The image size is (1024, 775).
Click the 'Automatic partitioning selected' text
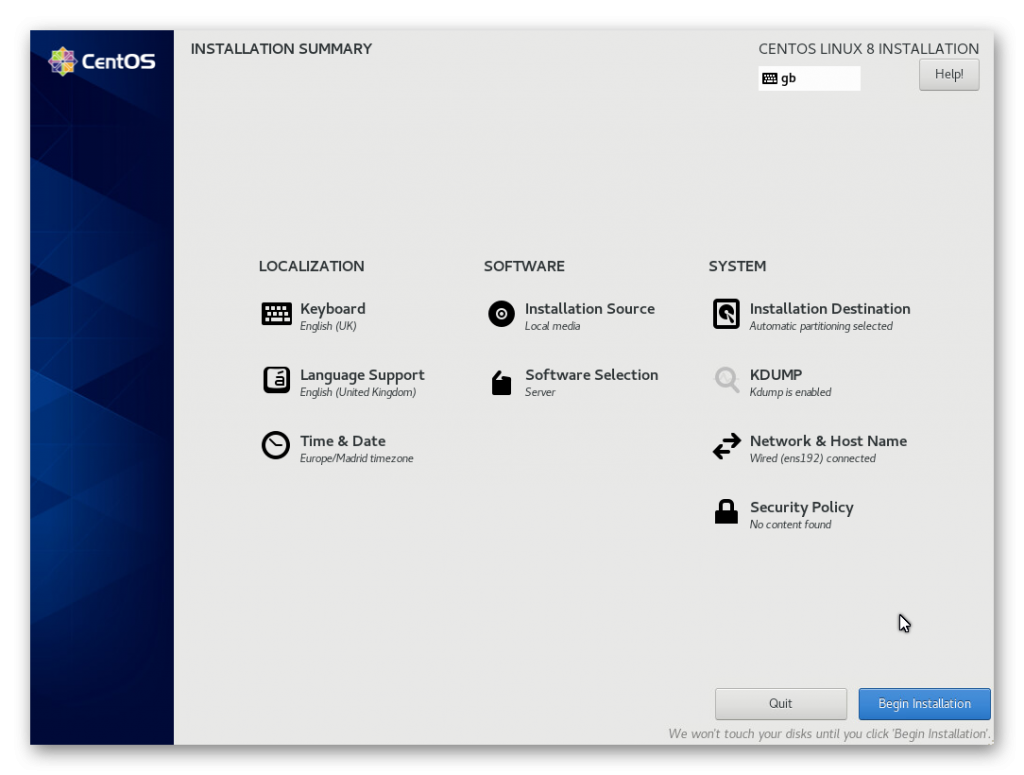[x=821, y=326]
